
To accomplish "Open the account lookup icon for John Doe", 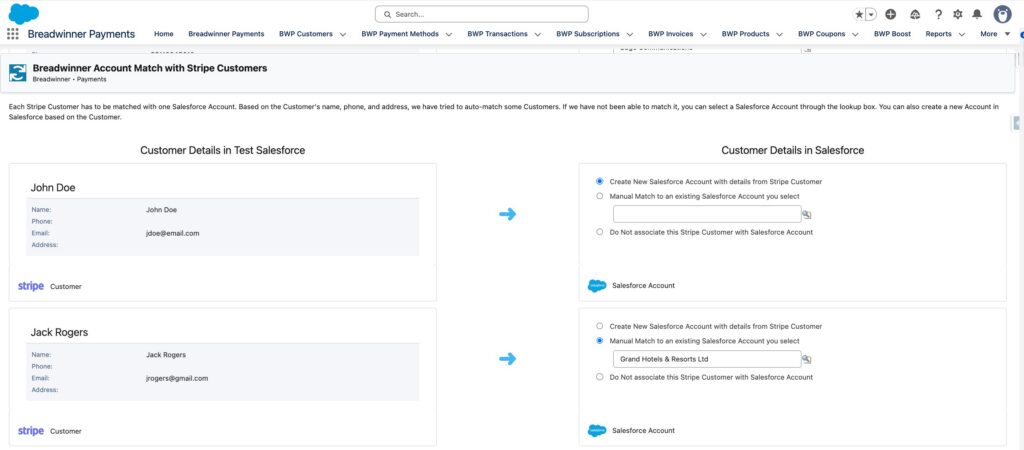I will tap(807, 214).
